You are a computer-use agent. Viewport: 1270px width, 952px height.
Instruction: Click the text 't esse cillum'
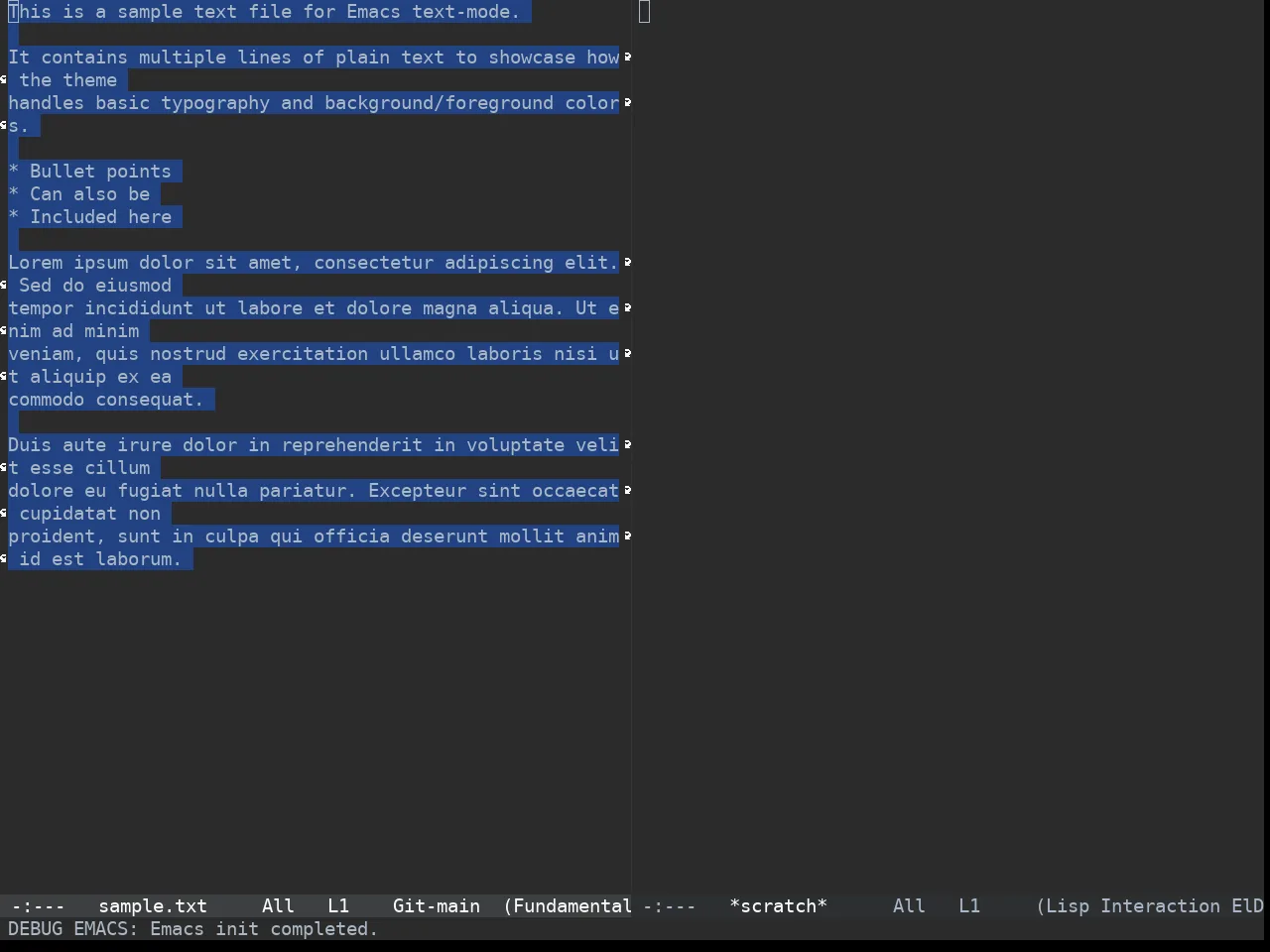pyautogui.click(x=79, y=468)
